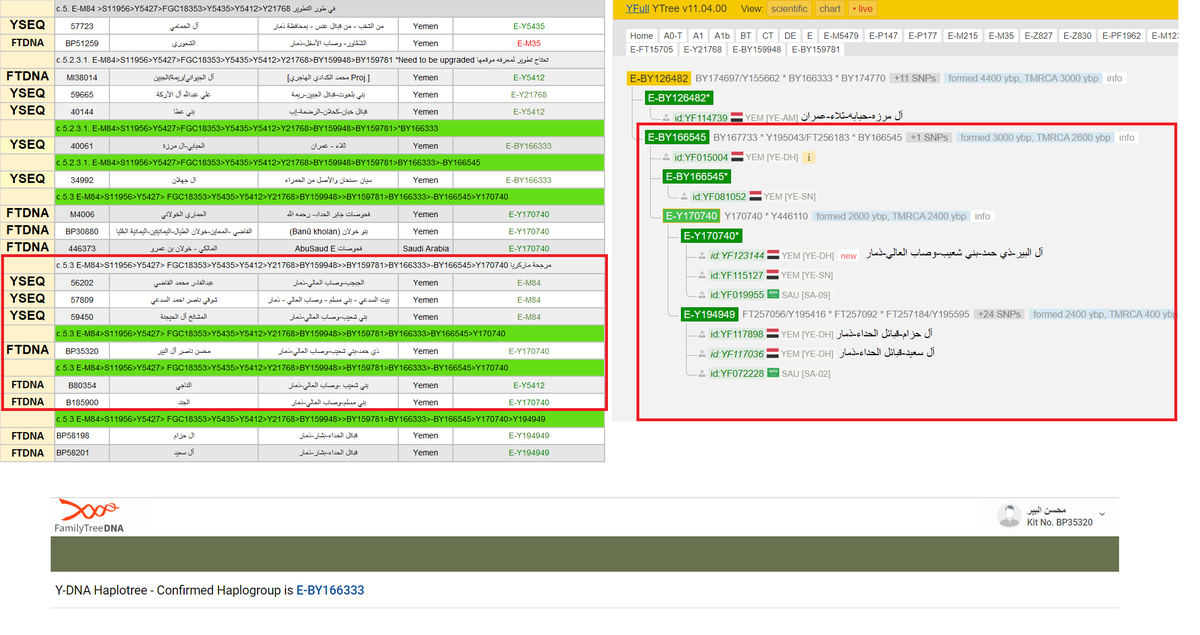Go to the Home breadcrumb tab
Image resolution: width=1200 pixels, height=635 pixels.
(641, 35)
